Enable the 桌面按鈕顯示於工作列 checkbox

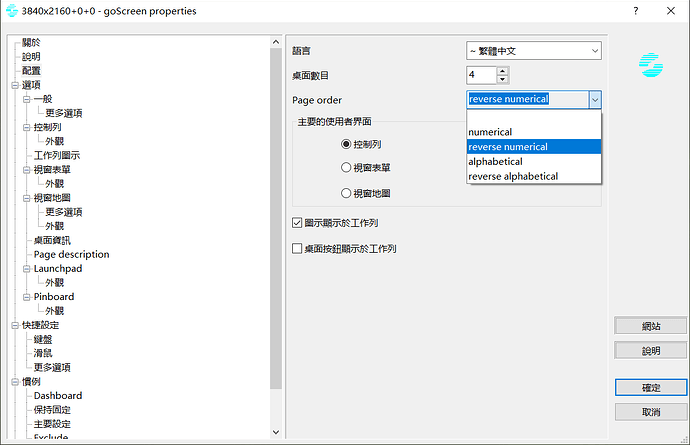pyautogui.click(x=297, y=248)
